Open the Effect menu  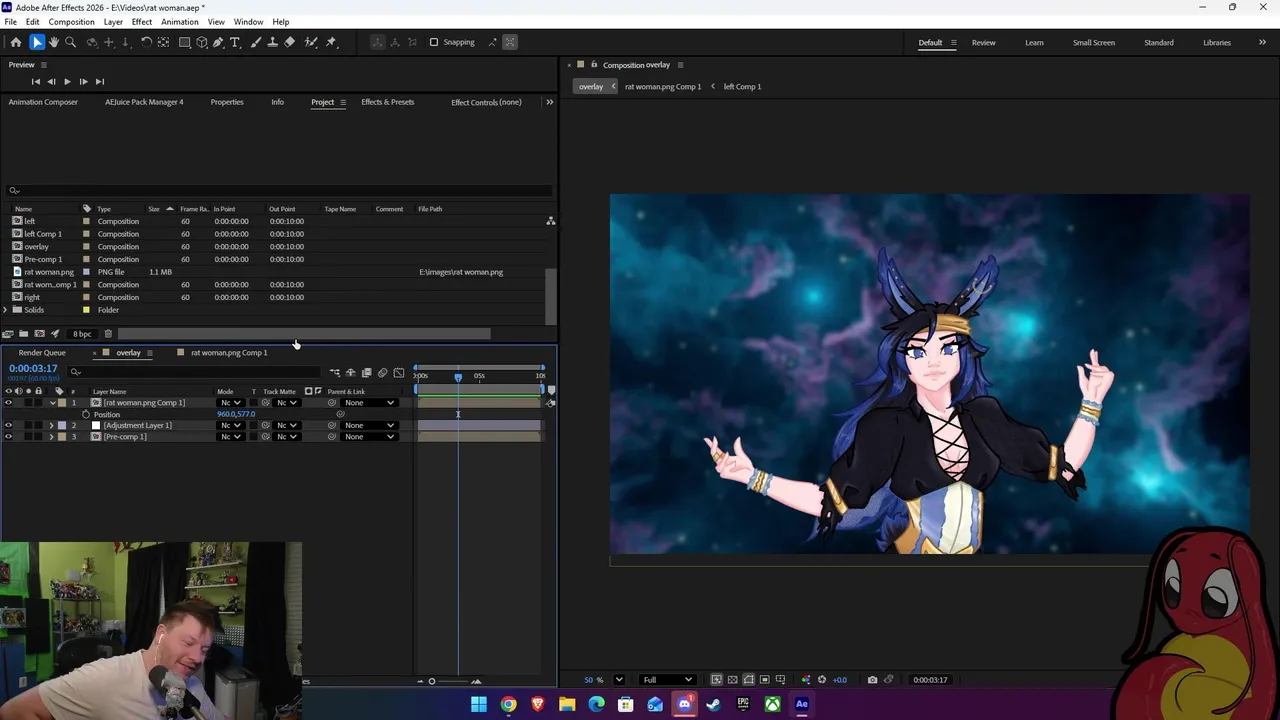click(142, 22)
